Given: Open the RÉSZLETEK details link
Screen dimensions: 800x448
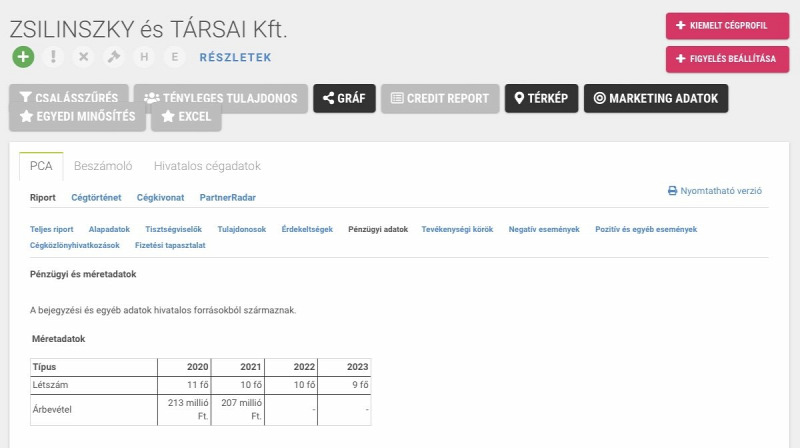Looking at the screenshot, I should coord(235,57).
